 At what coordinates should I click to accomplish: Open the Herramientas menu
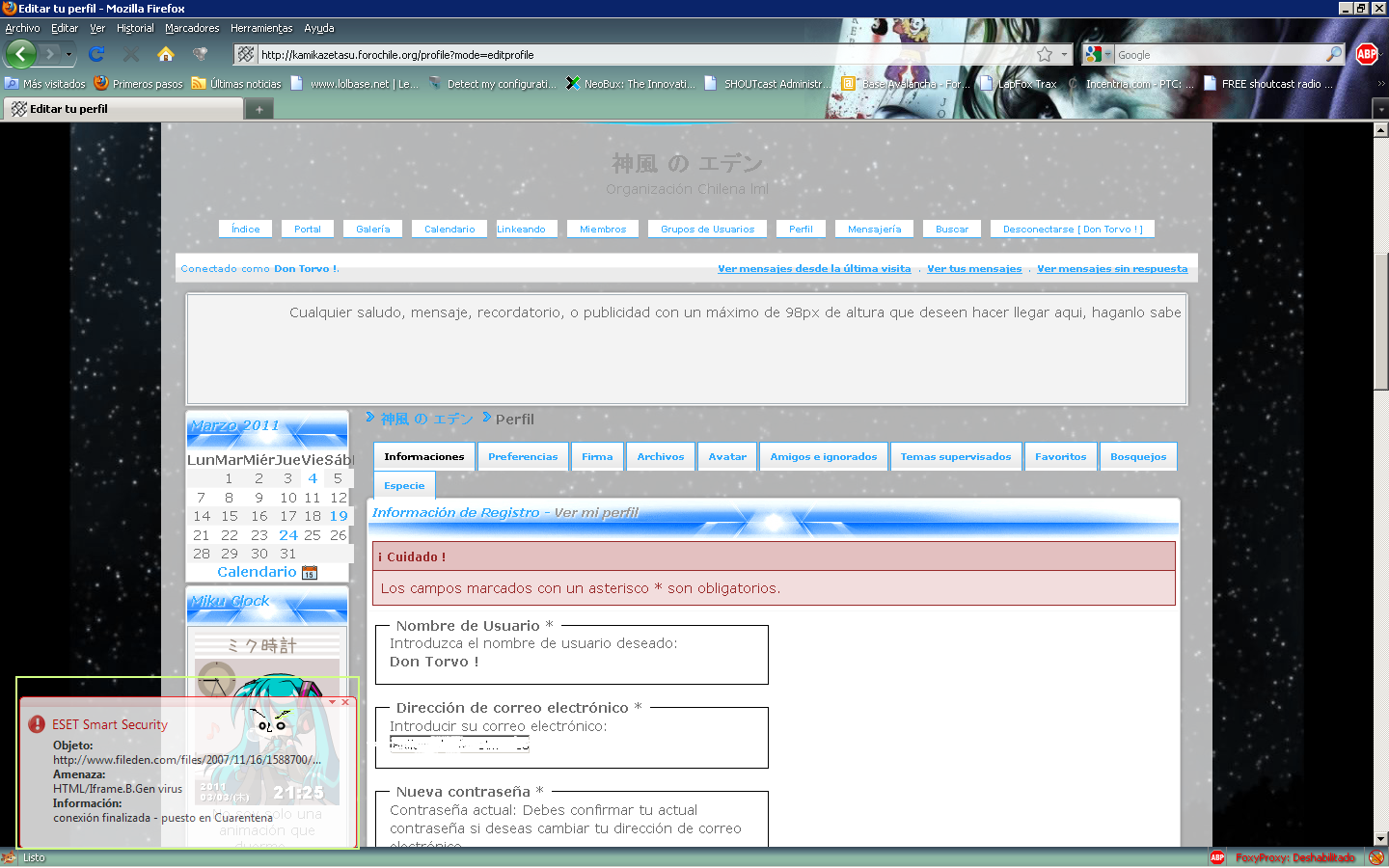pyautogui.click(x=261, y=28)
